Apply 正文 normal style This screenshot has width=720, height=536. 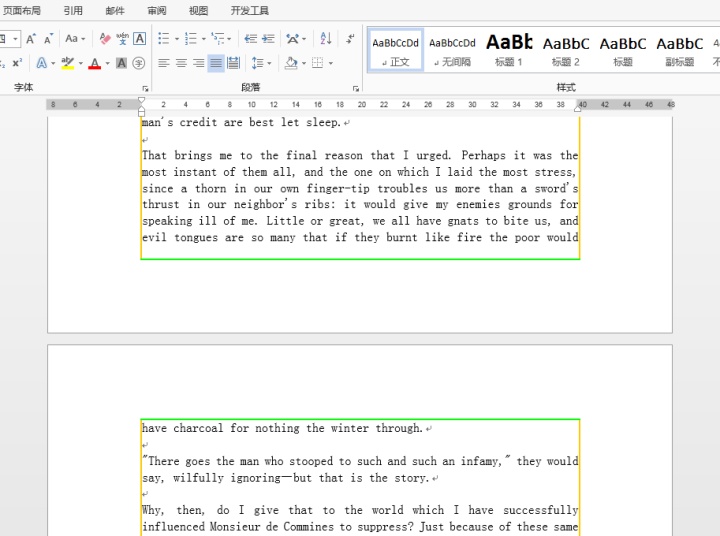pyautogui.click(x=395, y=51)
